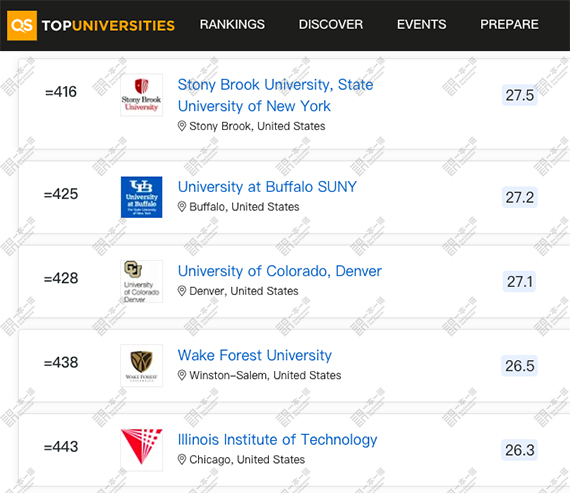
Task: Click the location pin beside Buffalo
Action: click(x=182, y=207)
